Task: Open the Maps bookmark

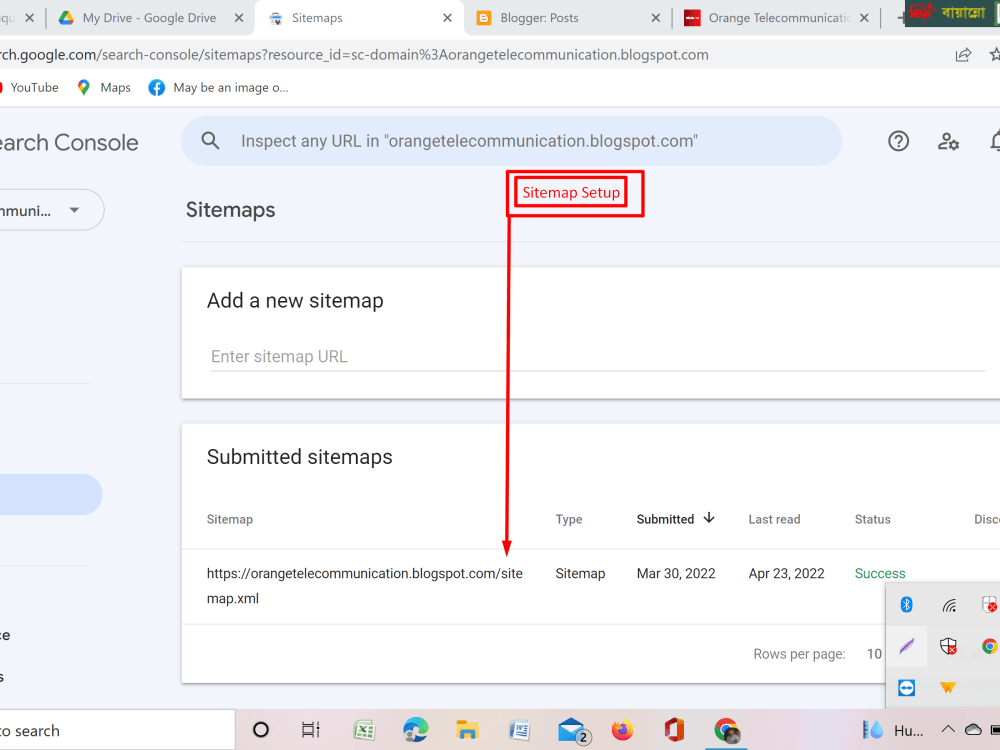Action: point(104,87)
